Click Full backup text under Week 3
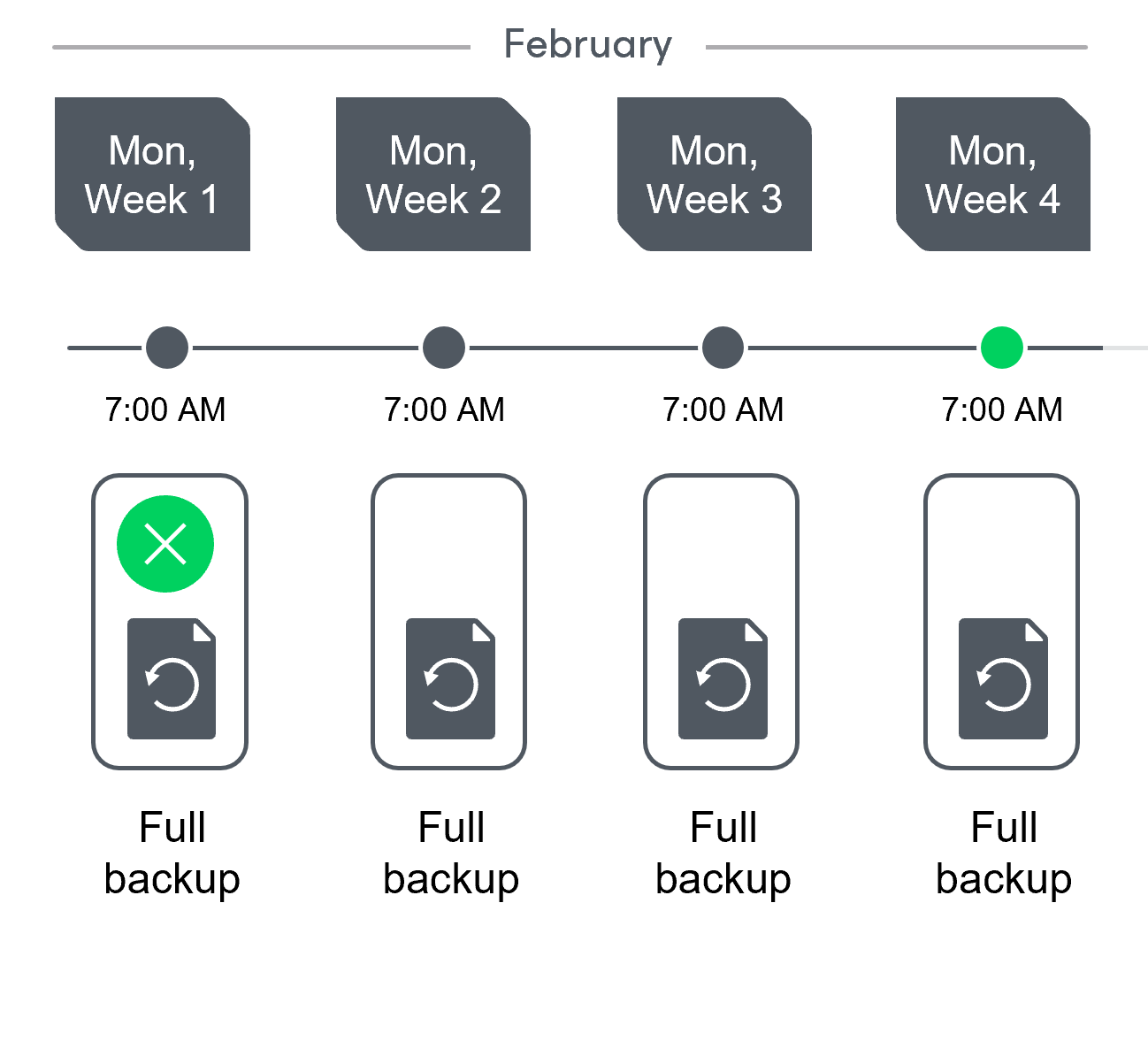Viewport: 1148px width, 1056px height. (x=723, y=853)
